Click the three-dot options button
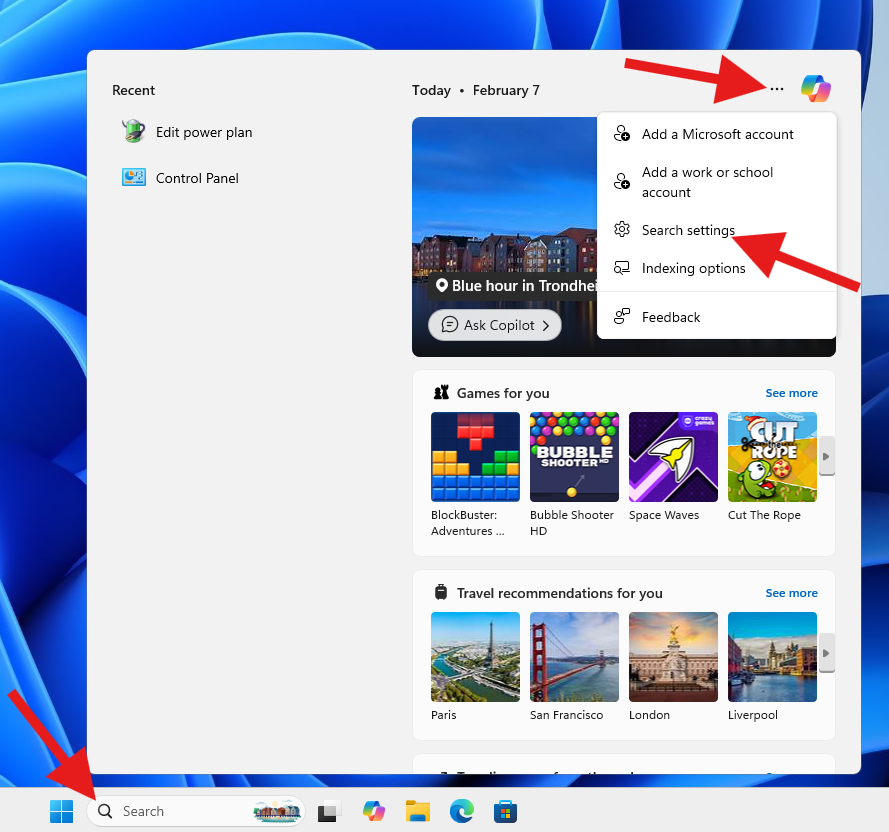Viewport: 889px width, 832px height. tap(777, 89)
